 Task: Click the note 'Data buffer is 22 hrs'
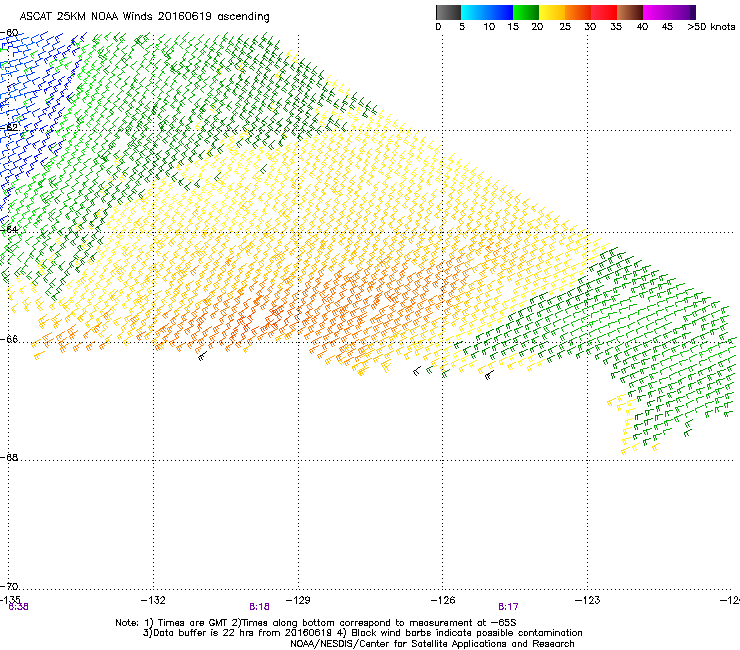(205, 633)
